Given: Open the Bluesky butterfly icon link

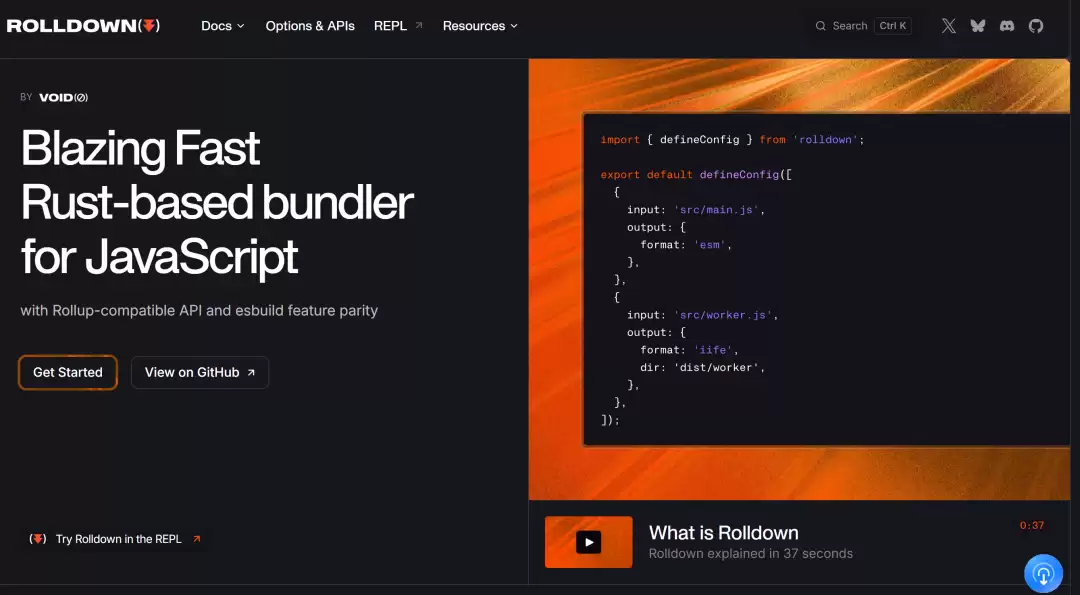Looking at the screenshot, I should (x=977, y=26).
